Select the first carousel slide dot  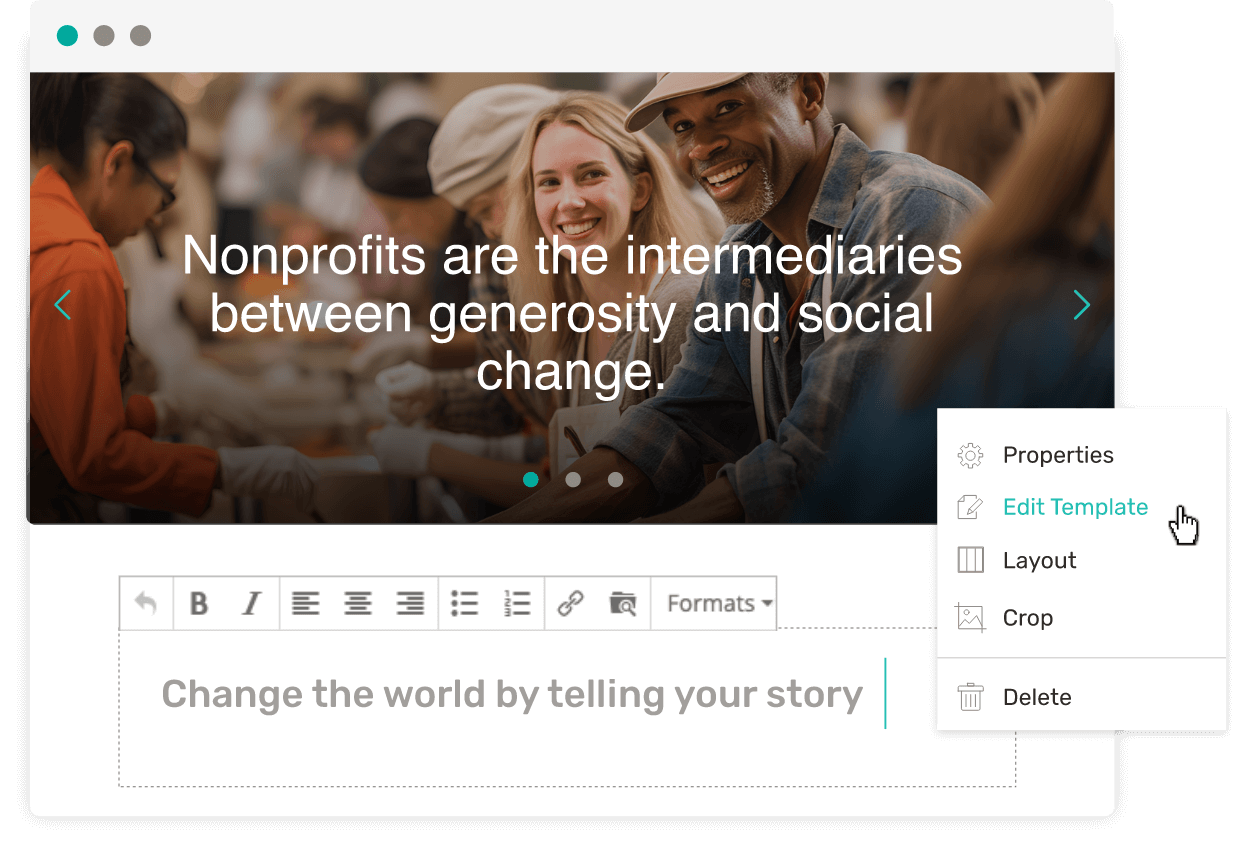click(531, 479)
